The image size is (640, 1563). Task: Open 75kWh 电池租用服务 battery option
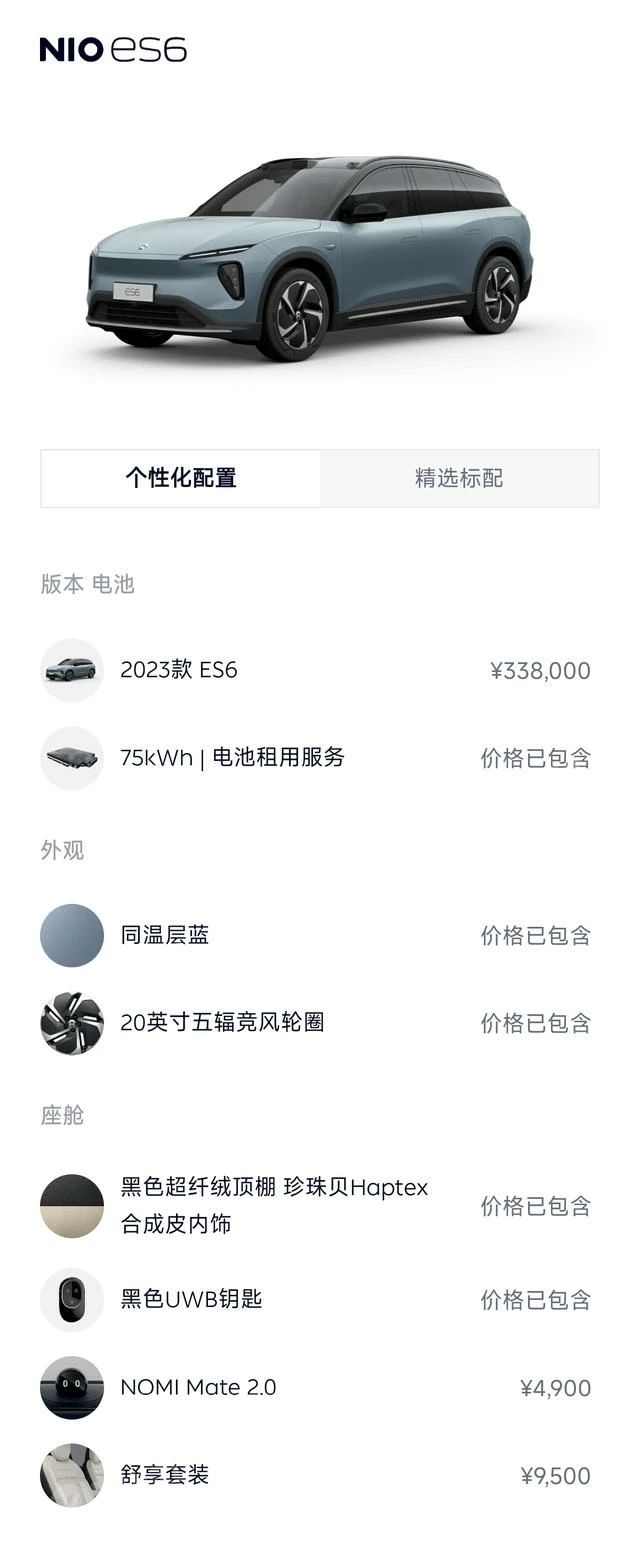[x=232, y=758]
